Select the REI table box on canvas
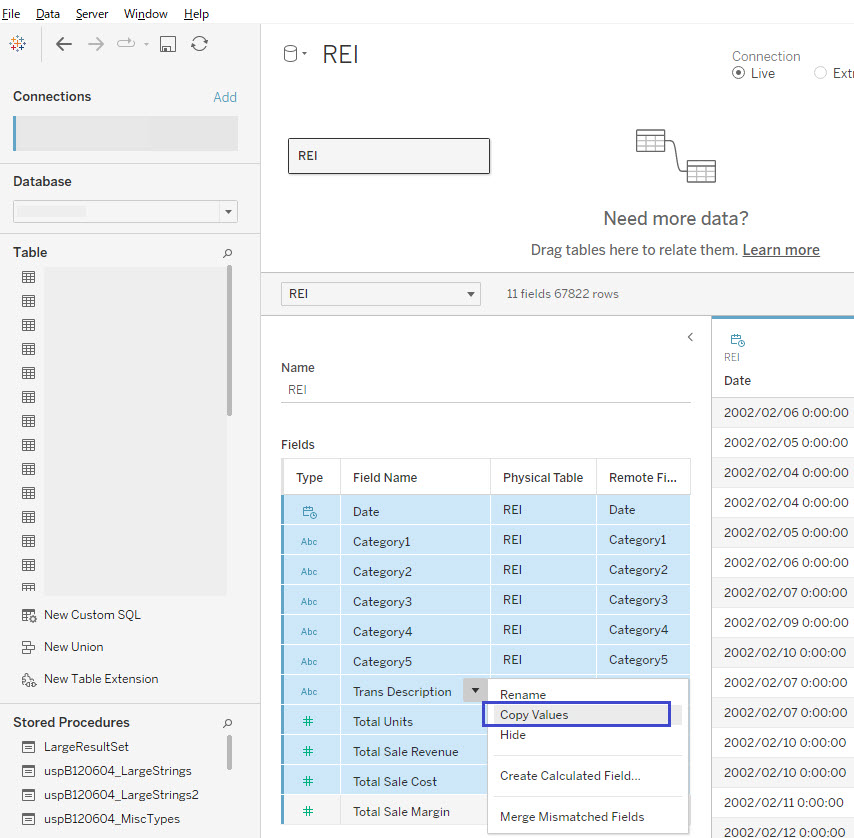The width and height of the screenshot is (854, 838). [389, 156]
